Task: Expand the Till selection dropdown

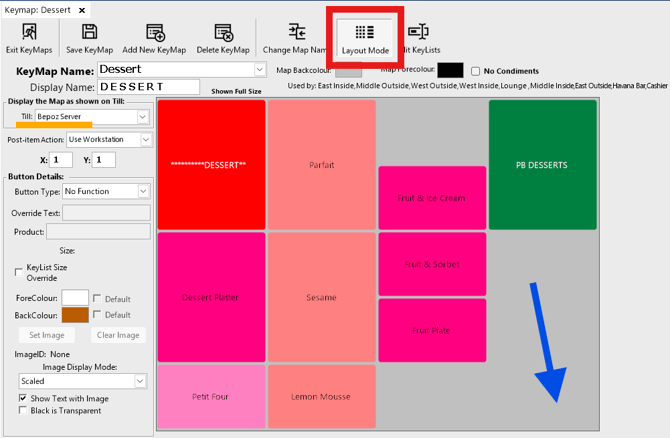Action: click(143, 117)
